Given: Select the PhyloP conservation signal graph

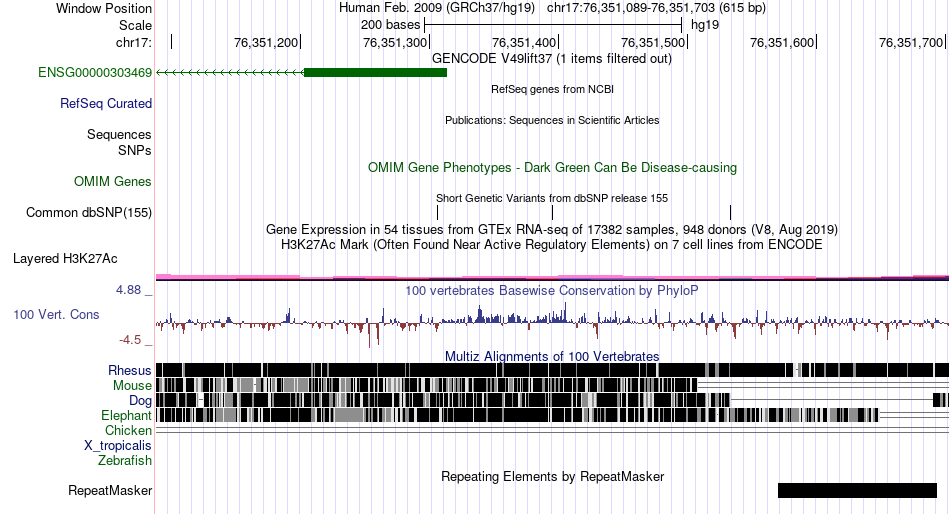Looking at the screenshot, I should click(553, 323).
